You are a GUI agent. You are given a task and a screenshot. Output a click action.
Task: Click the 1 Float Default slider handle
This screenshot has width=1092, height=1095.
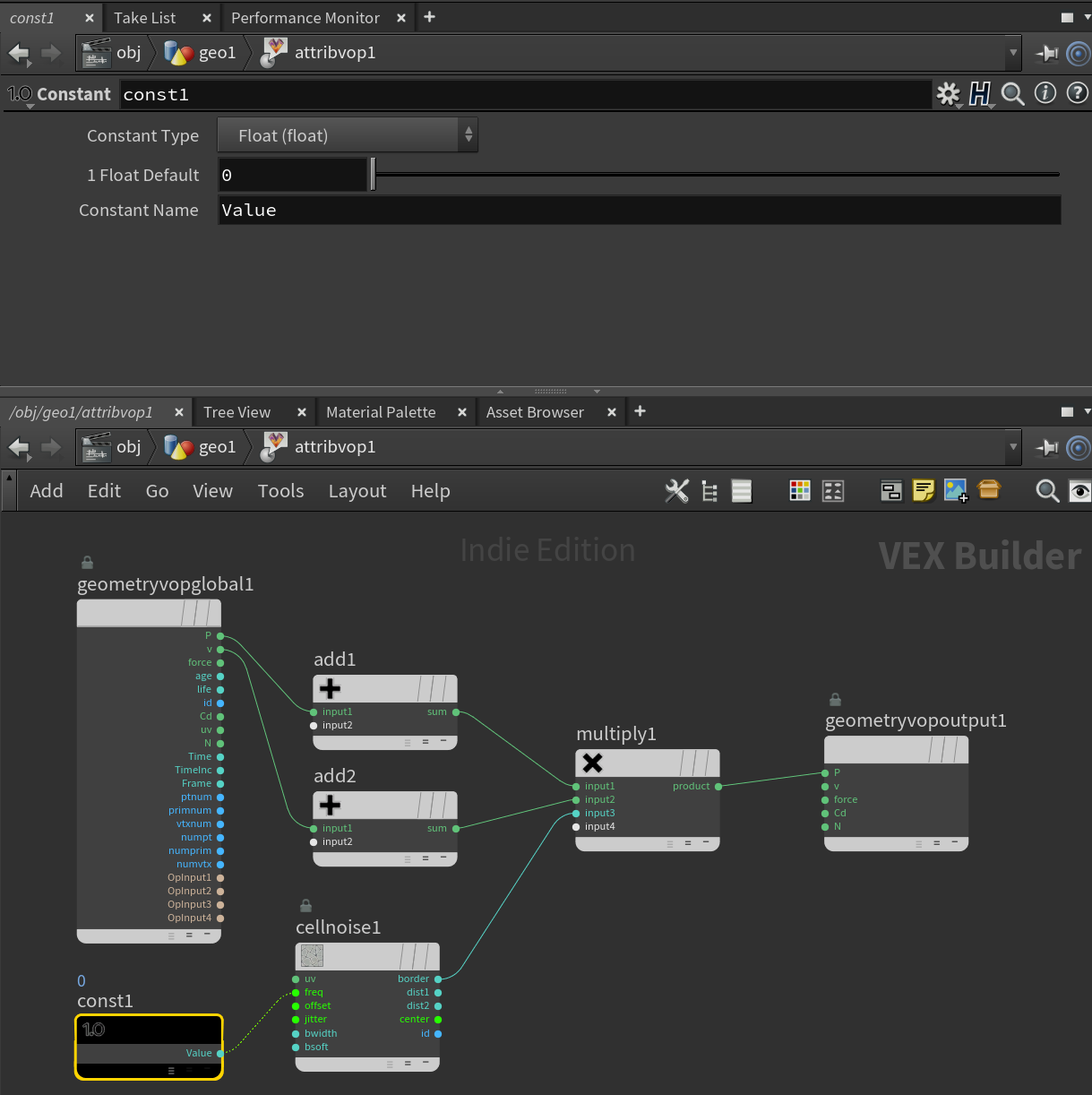click(373, 175)
